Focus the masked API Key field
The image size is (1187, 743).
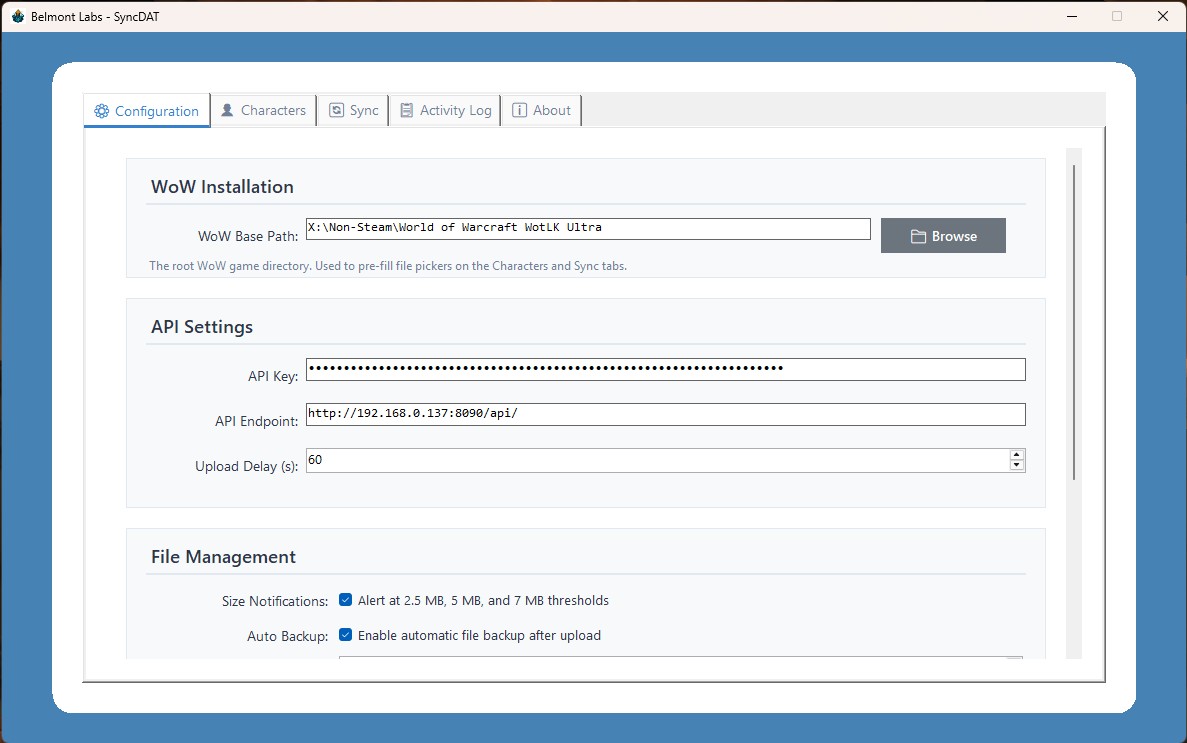(665, 369)
